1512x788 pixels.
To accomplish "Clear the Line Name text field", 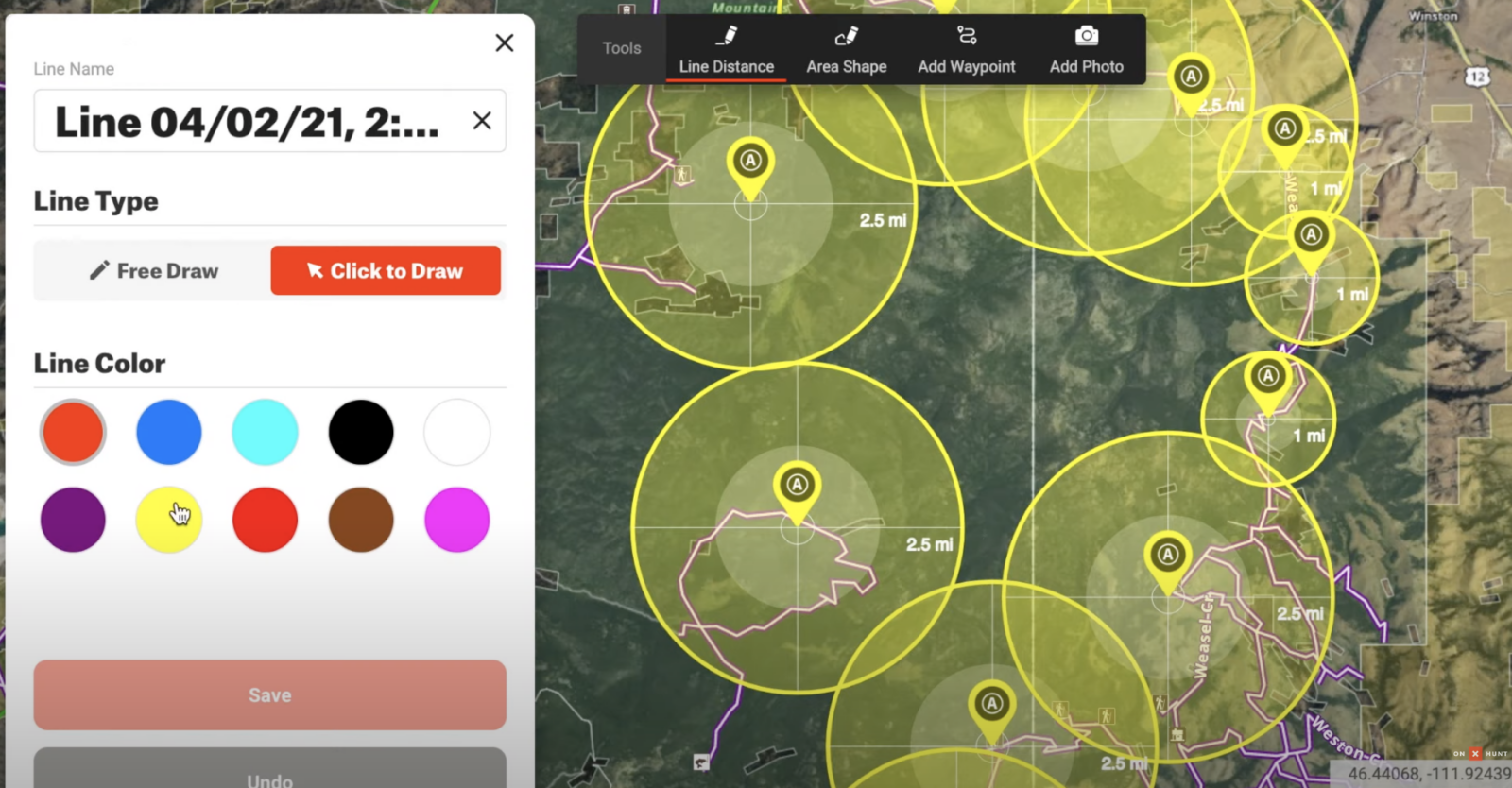I will (482, 121).
